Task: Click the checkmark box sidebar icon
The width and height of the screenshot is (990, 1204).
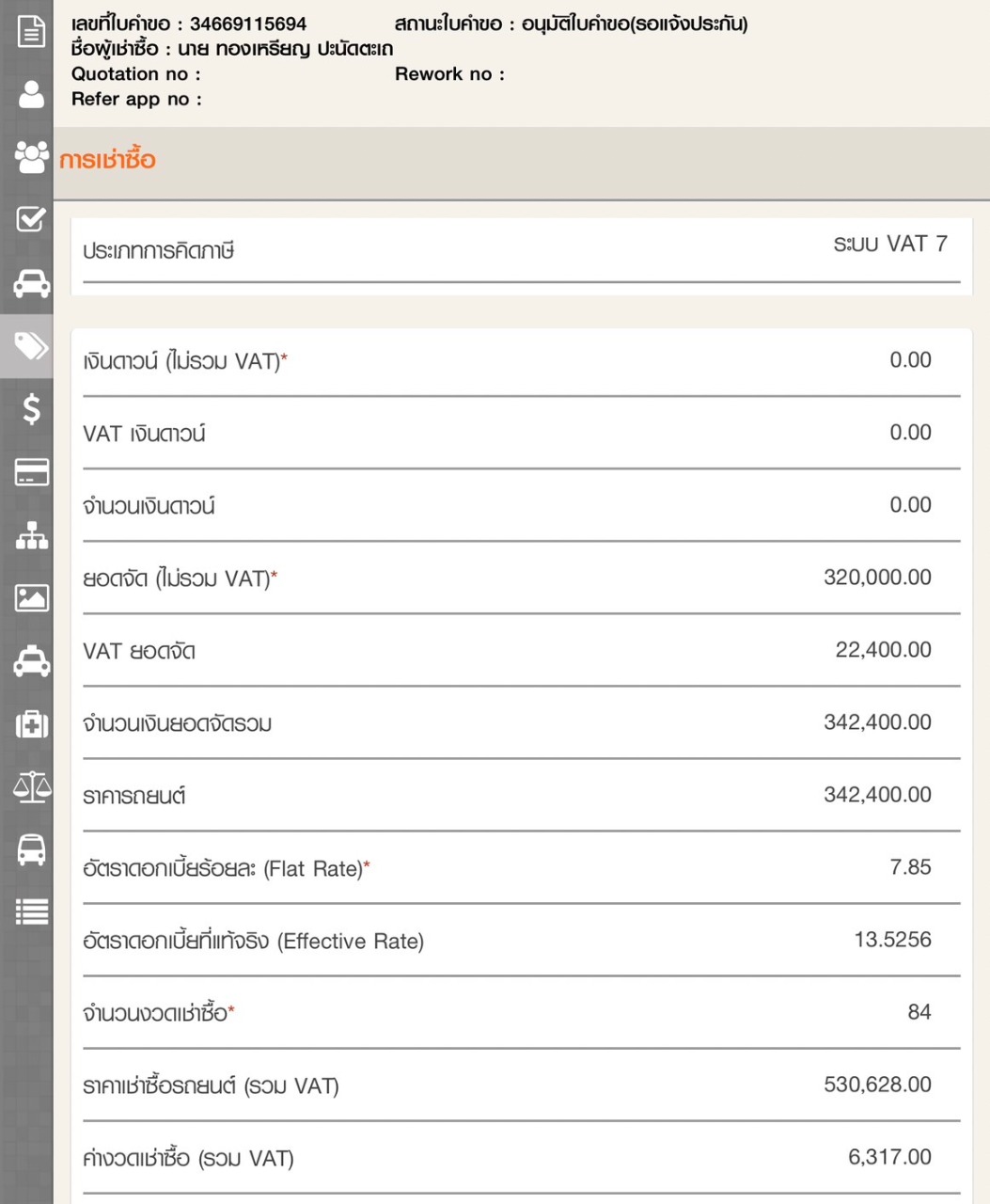Action: pos(31,219)
